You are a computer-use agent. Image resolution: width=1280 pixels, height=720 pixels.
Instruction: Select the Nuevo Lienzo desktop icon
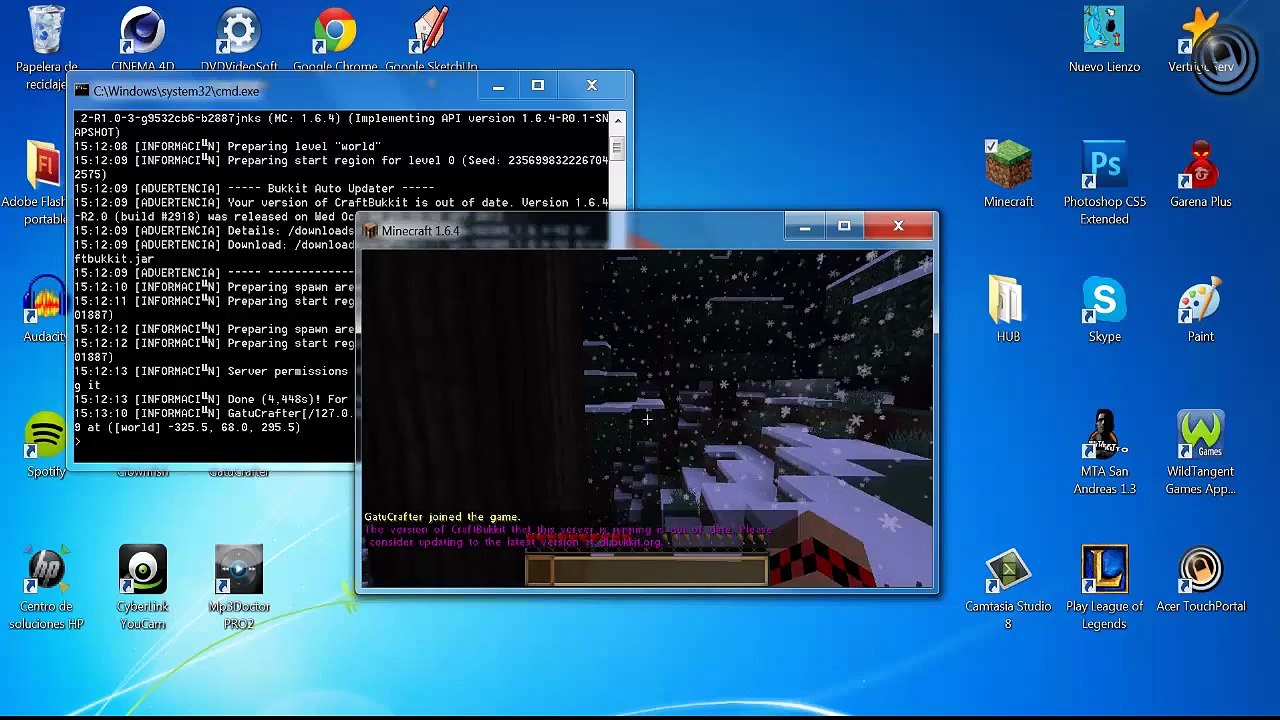(x=1104, y=30)
